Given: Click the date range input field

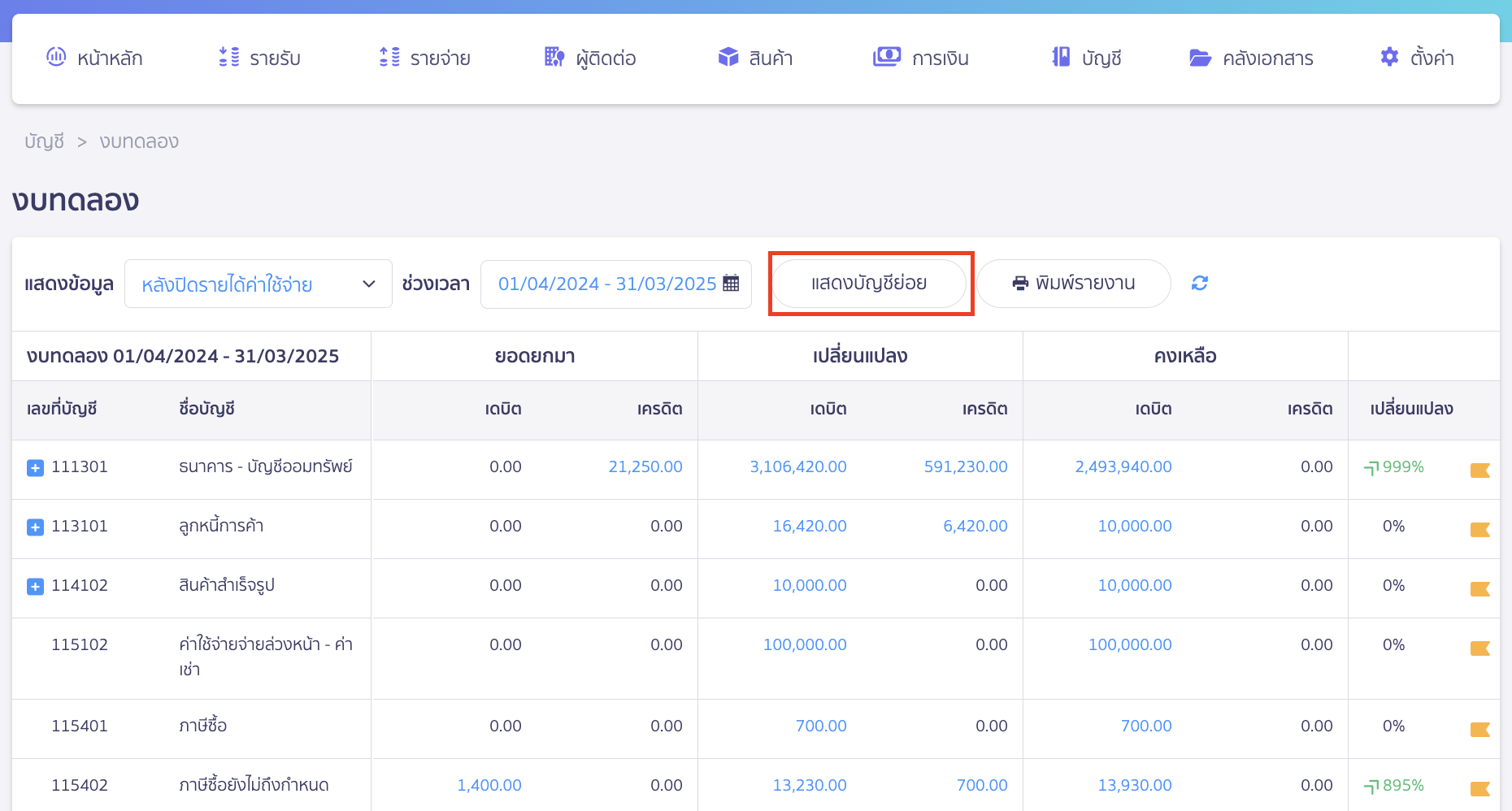Looking at the screenshot, I should pos(606,284).
